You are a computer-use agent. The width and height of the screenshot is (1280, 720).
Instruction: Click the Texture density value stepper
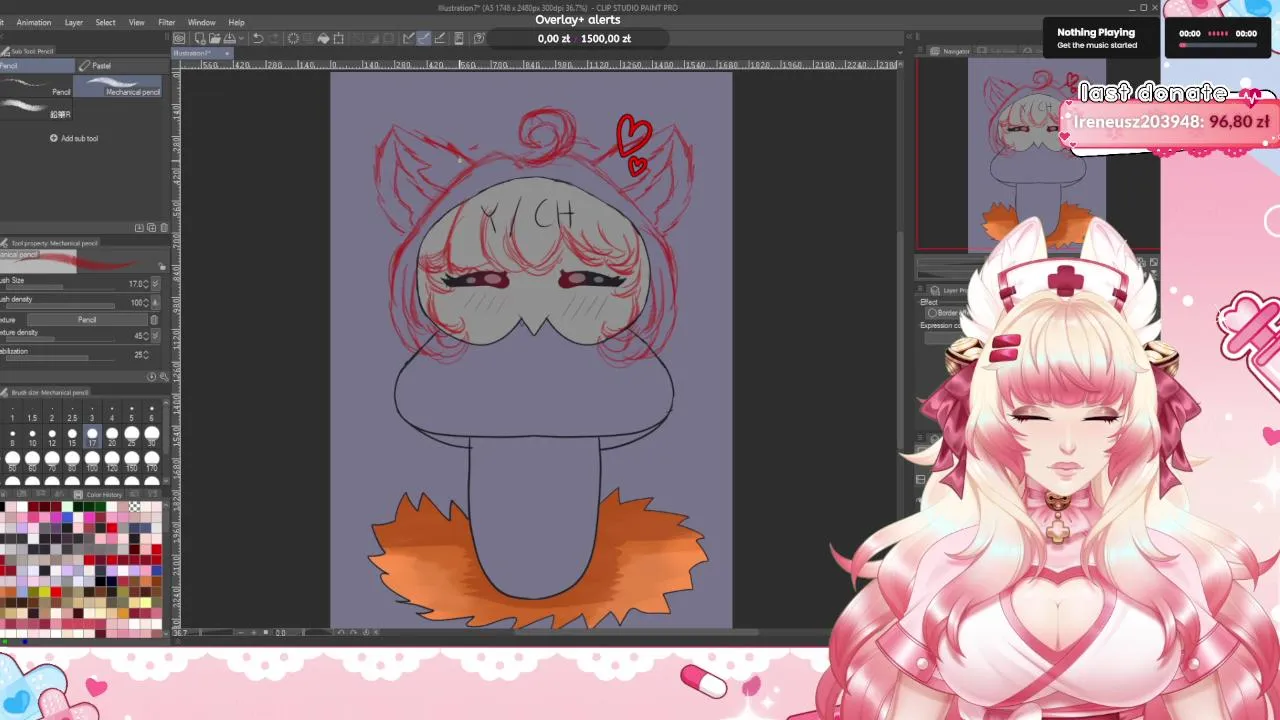click(x=145, y=336)
